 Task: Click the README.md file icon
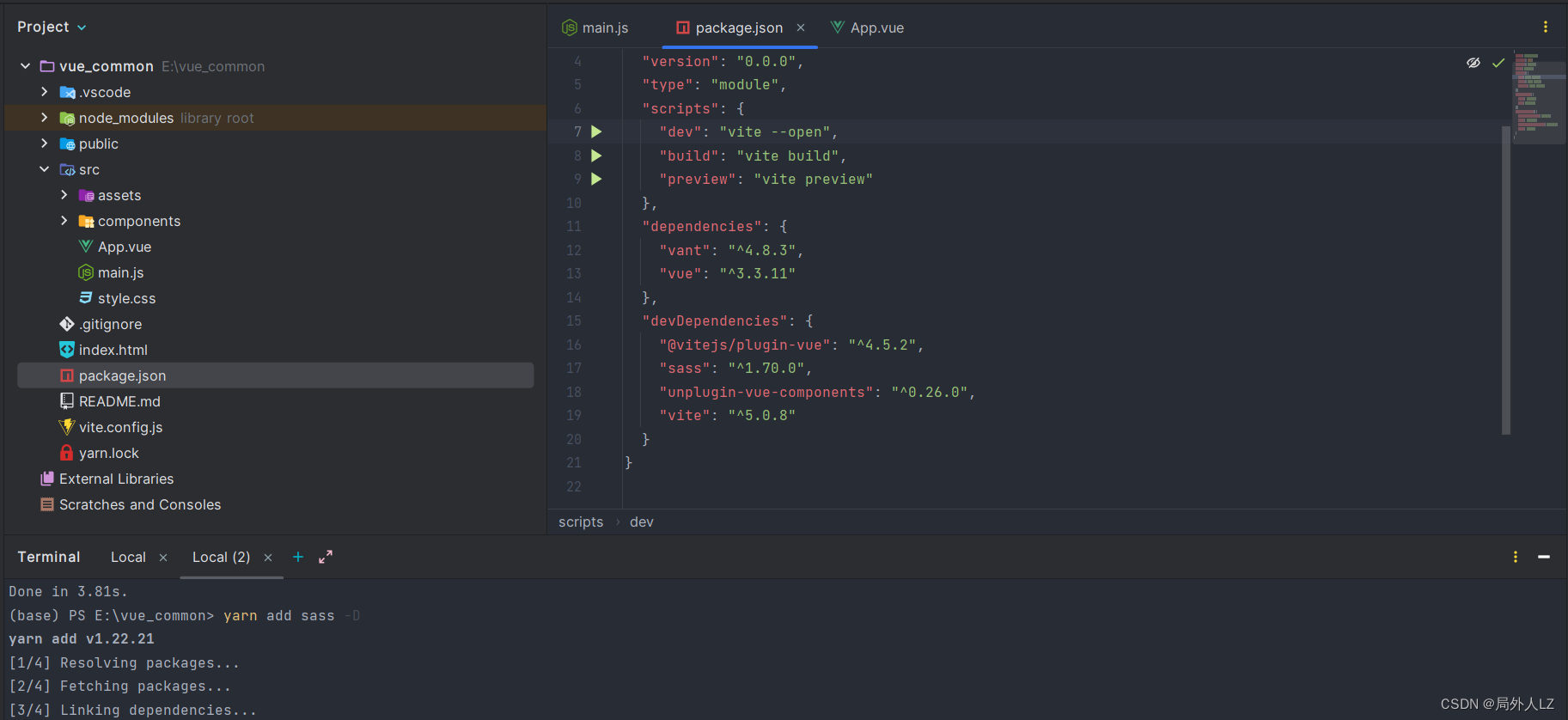[x=67, y=401]
